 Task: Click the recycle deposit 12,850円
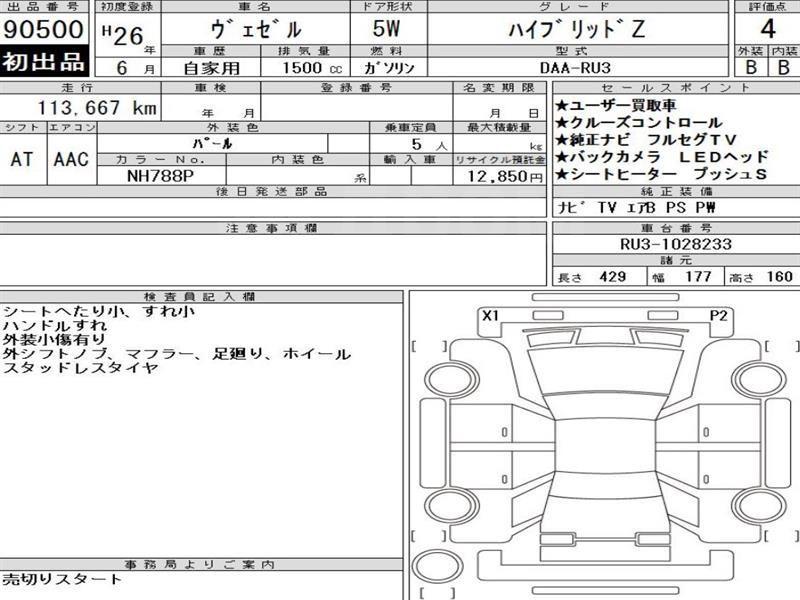point(504,177)
